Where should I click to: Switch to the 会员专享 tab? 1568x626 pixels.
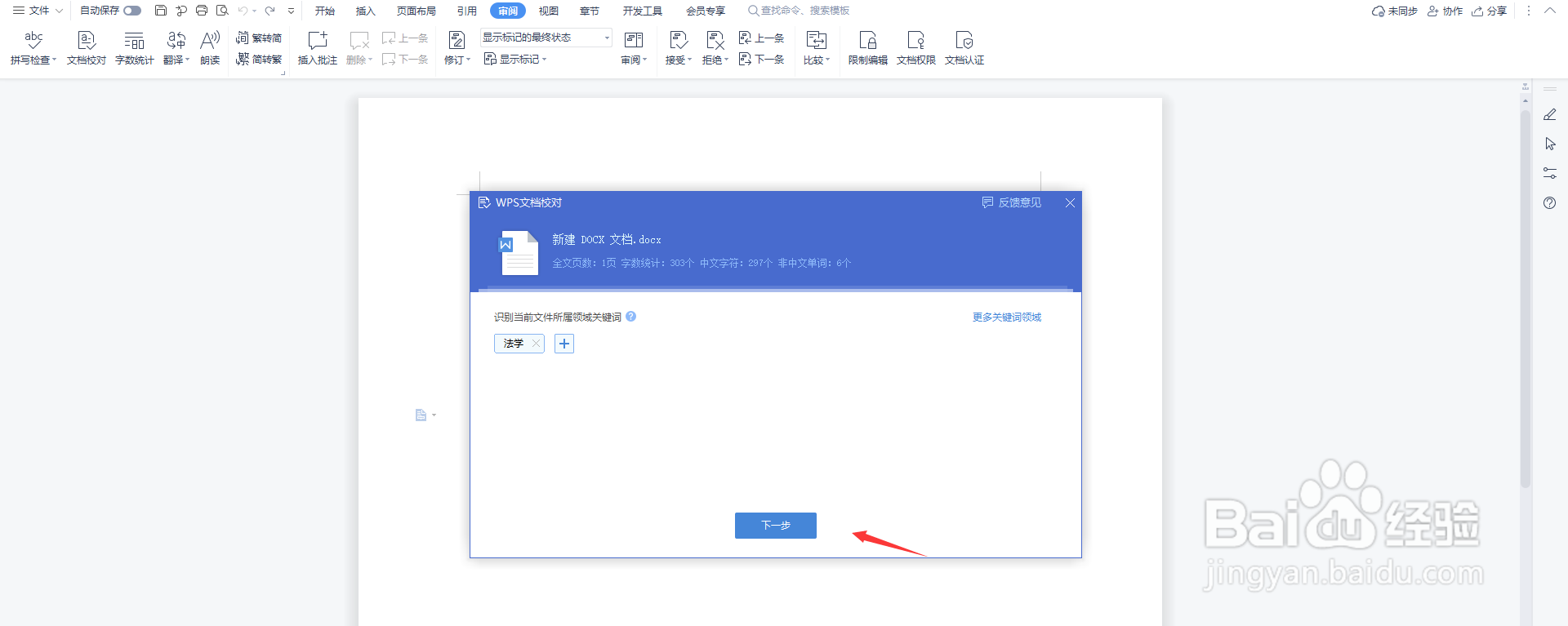click(706, 11)
